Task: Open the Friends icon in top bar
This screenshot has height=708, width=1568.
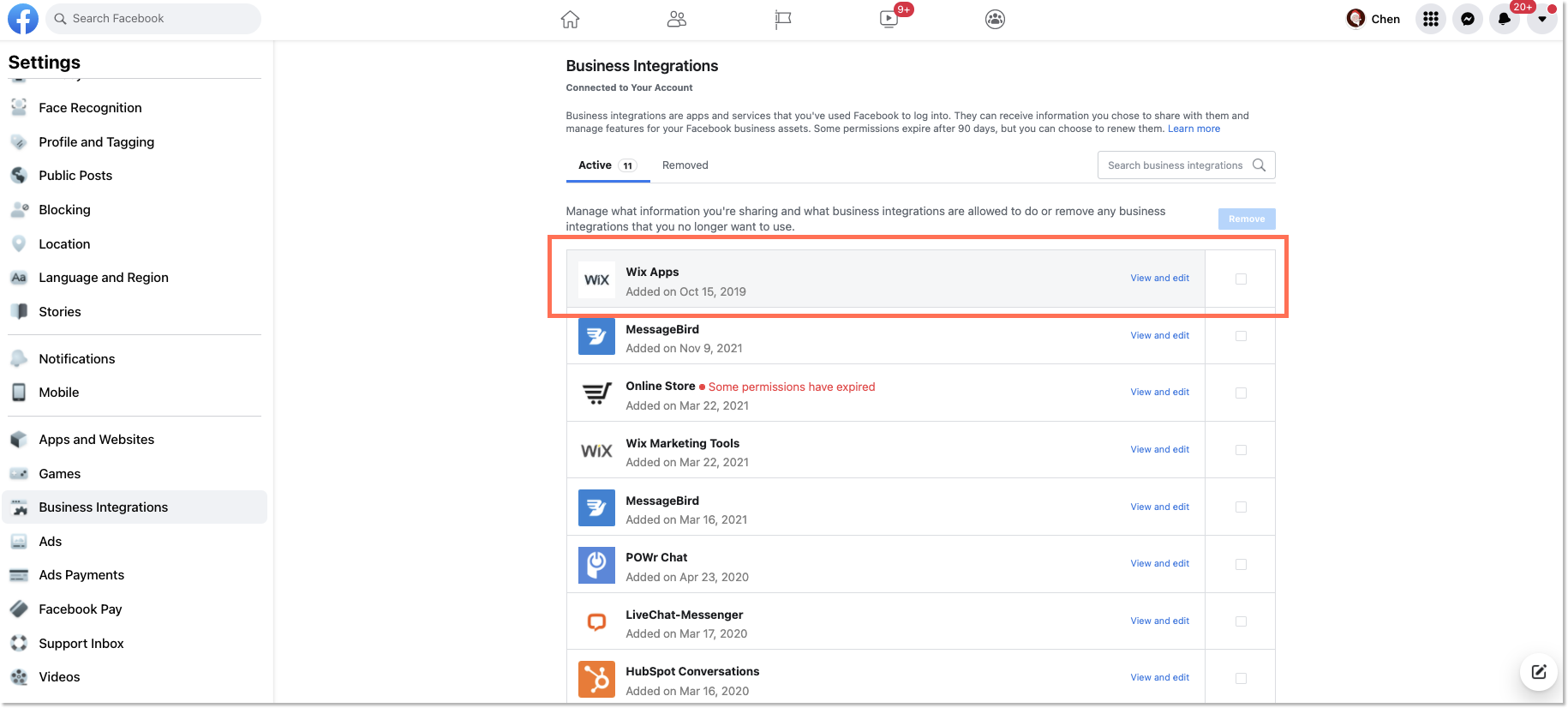Action: (677, 19)
